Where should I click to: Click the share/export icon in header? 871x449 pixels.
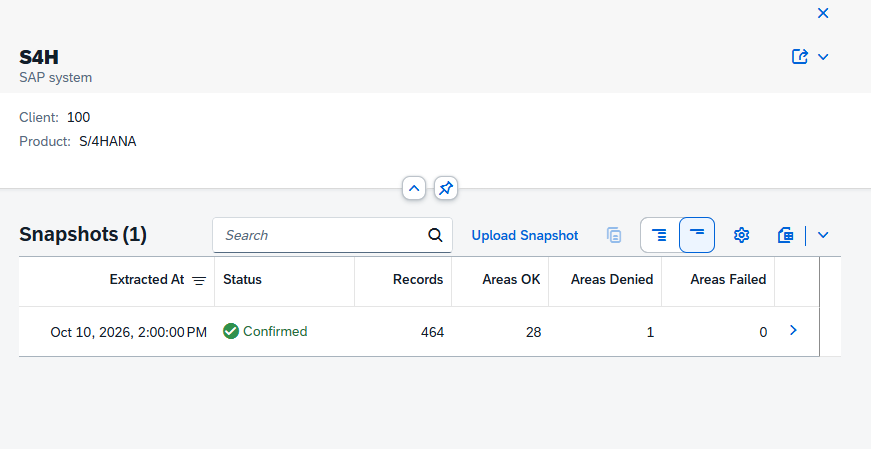click(799, 57)
